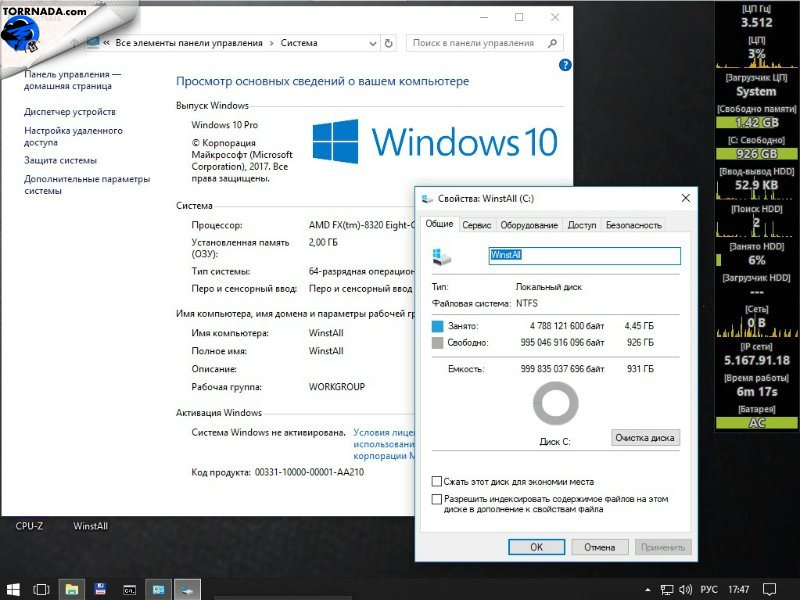Click the Занято HDD 6% bar
This screenshot has height=600, width=800.
point(757,260)
